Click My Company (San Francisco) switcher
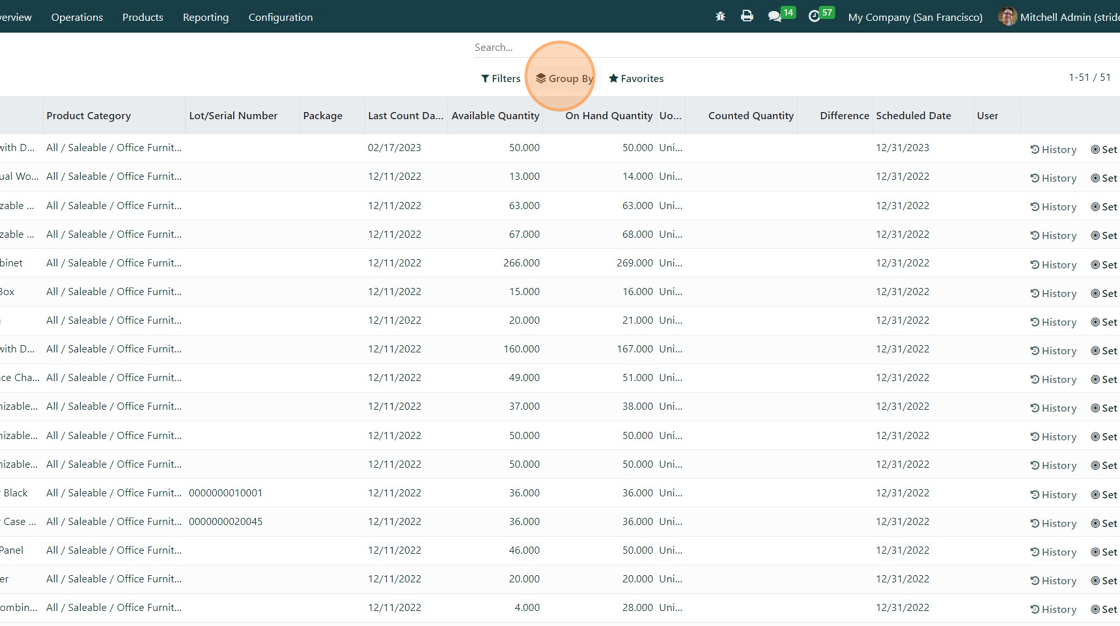 (915, 17)
